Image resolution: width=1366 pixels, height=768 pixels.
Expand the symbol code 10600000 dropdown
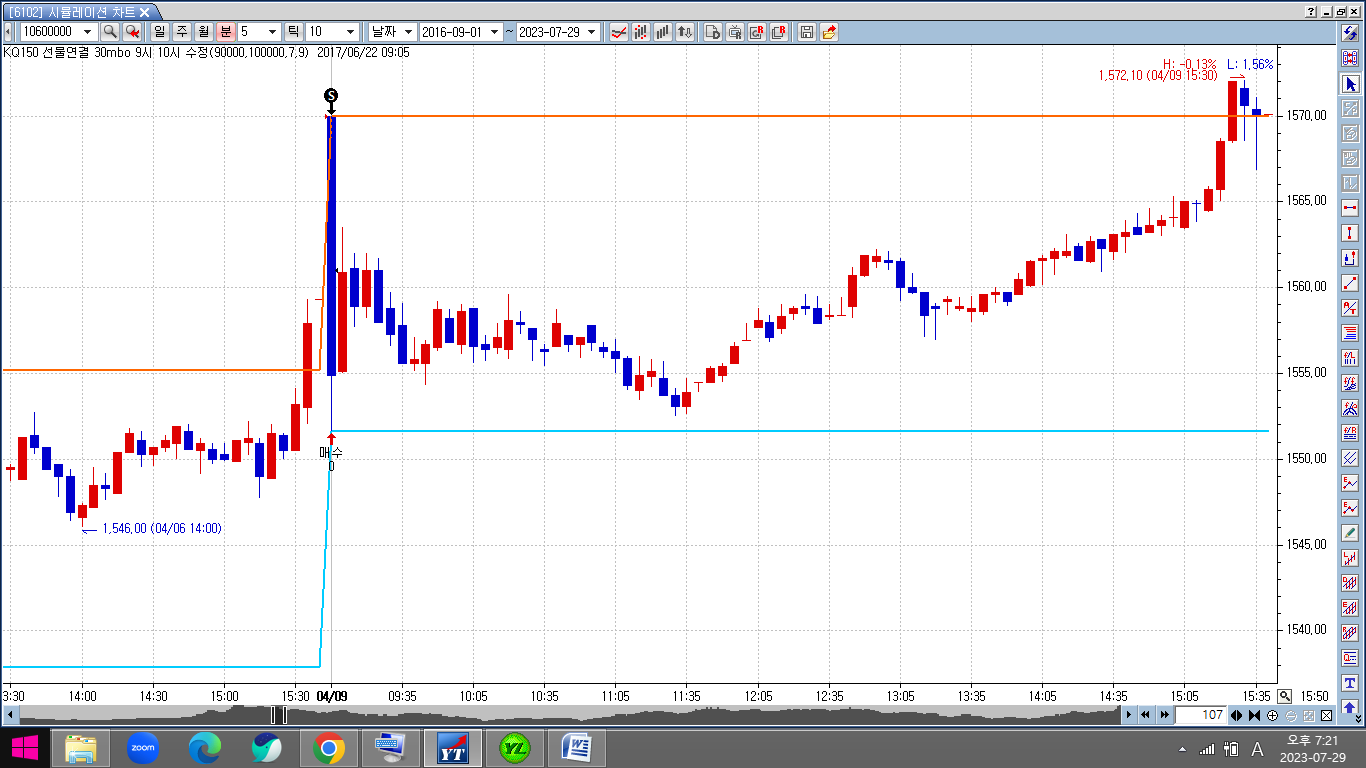(87, 32)
